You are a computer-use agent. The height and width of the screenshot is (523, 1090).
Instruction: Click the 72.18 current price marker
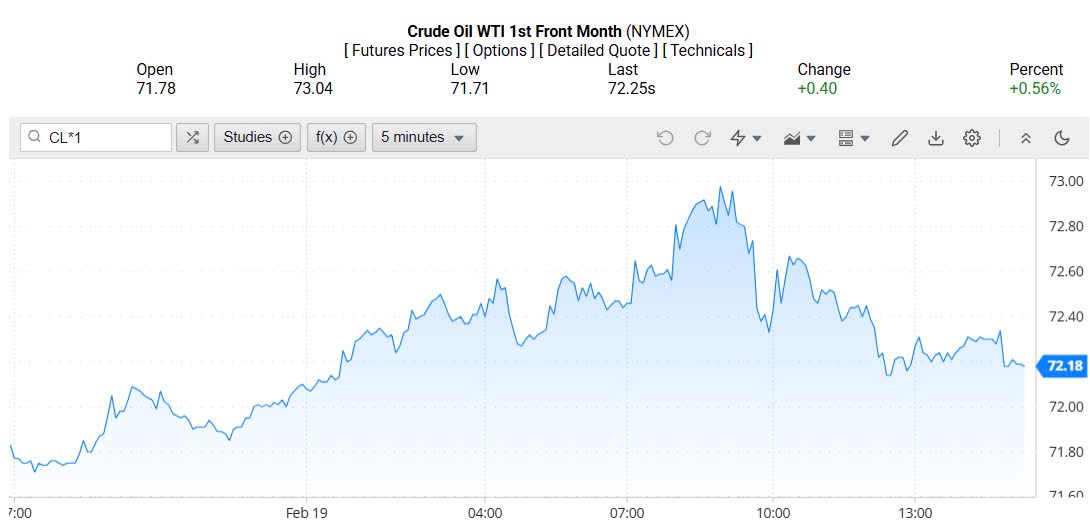(x=1063, y=366)
